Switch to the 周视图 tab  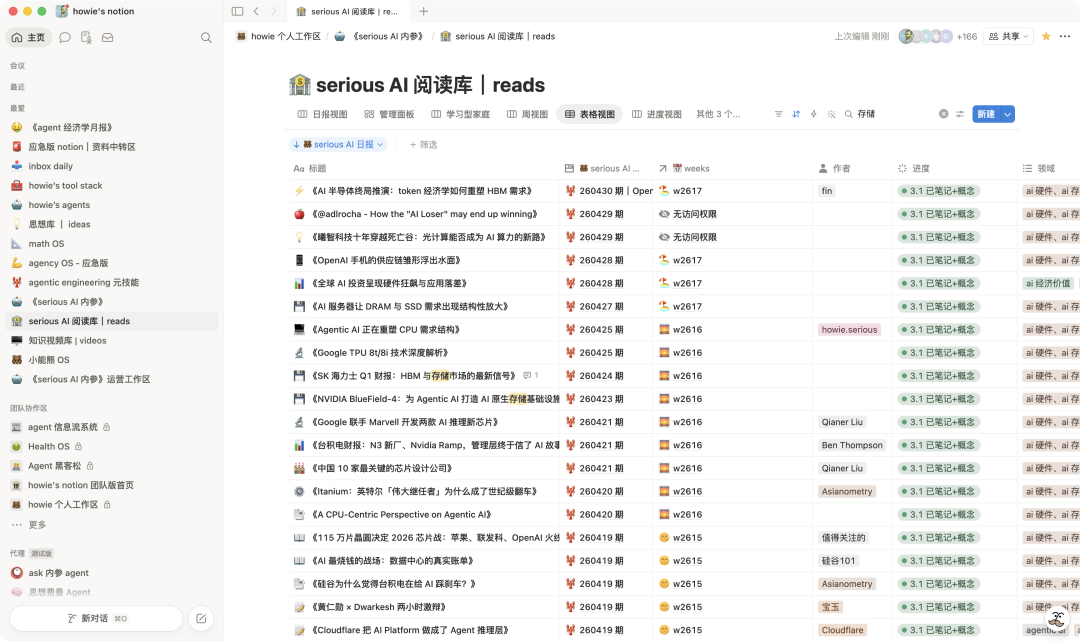point(527,114)
